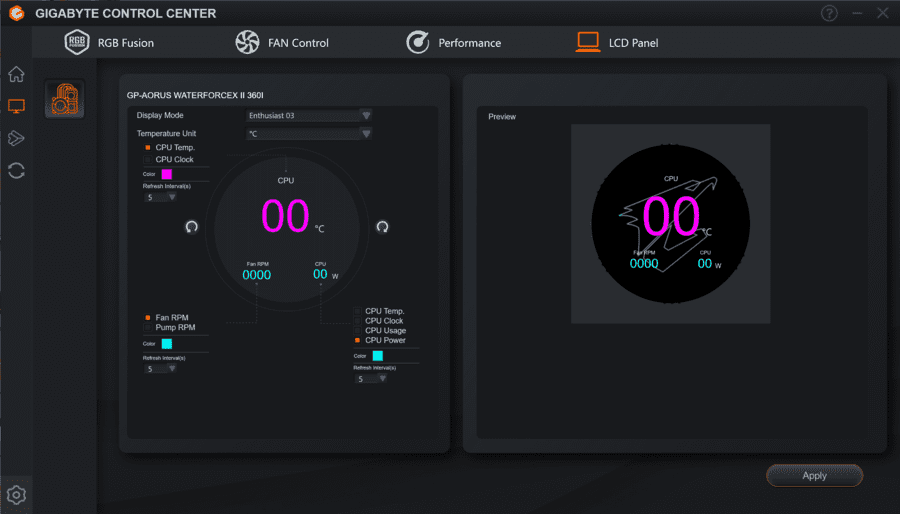Screen dimensions: 900x514
Task: Open cyan color swatch under Fan RPM
Action: (166, 344)
